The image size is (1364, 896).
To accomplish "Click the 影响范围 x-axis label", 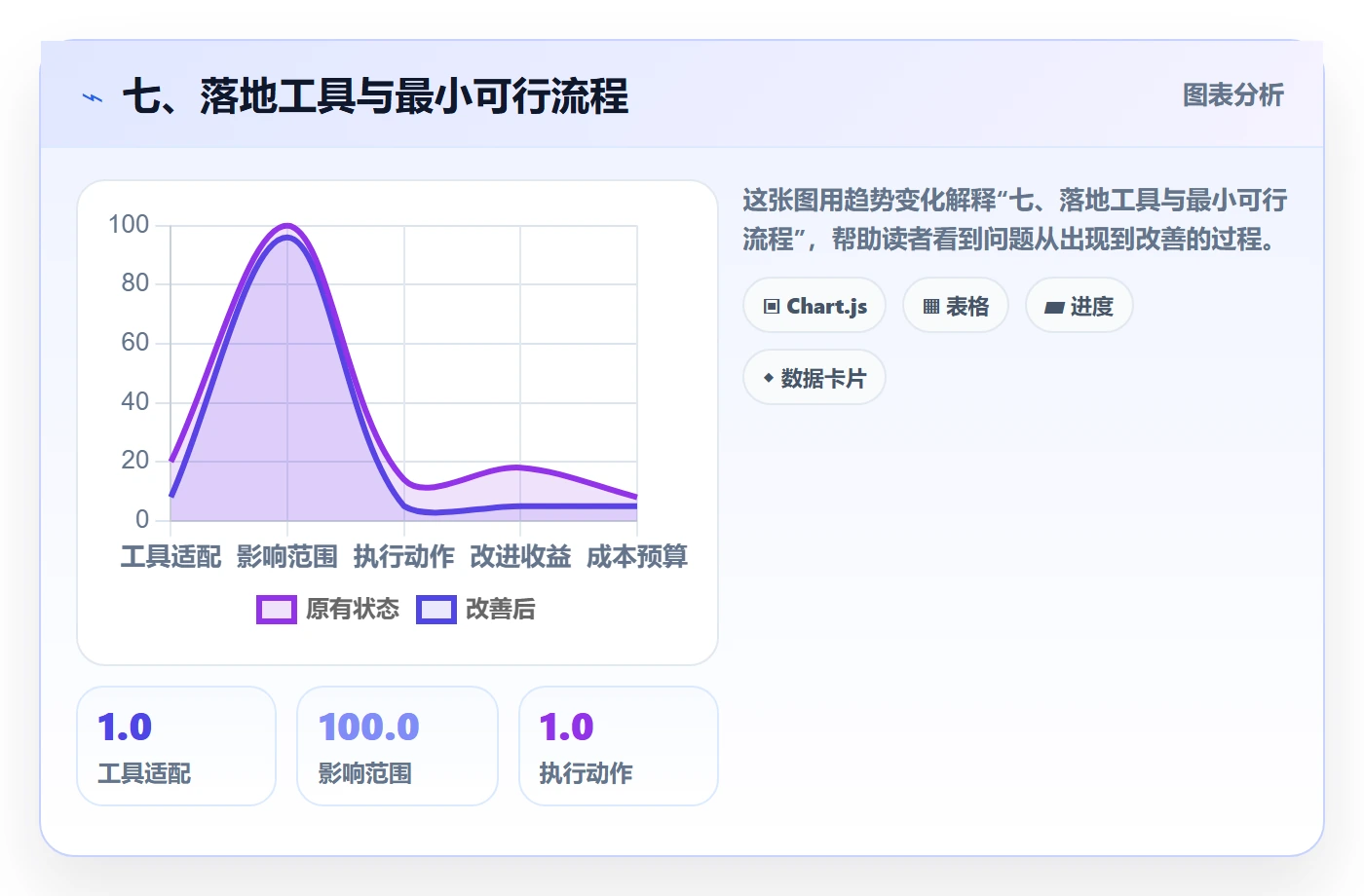I will pos(287,557).
